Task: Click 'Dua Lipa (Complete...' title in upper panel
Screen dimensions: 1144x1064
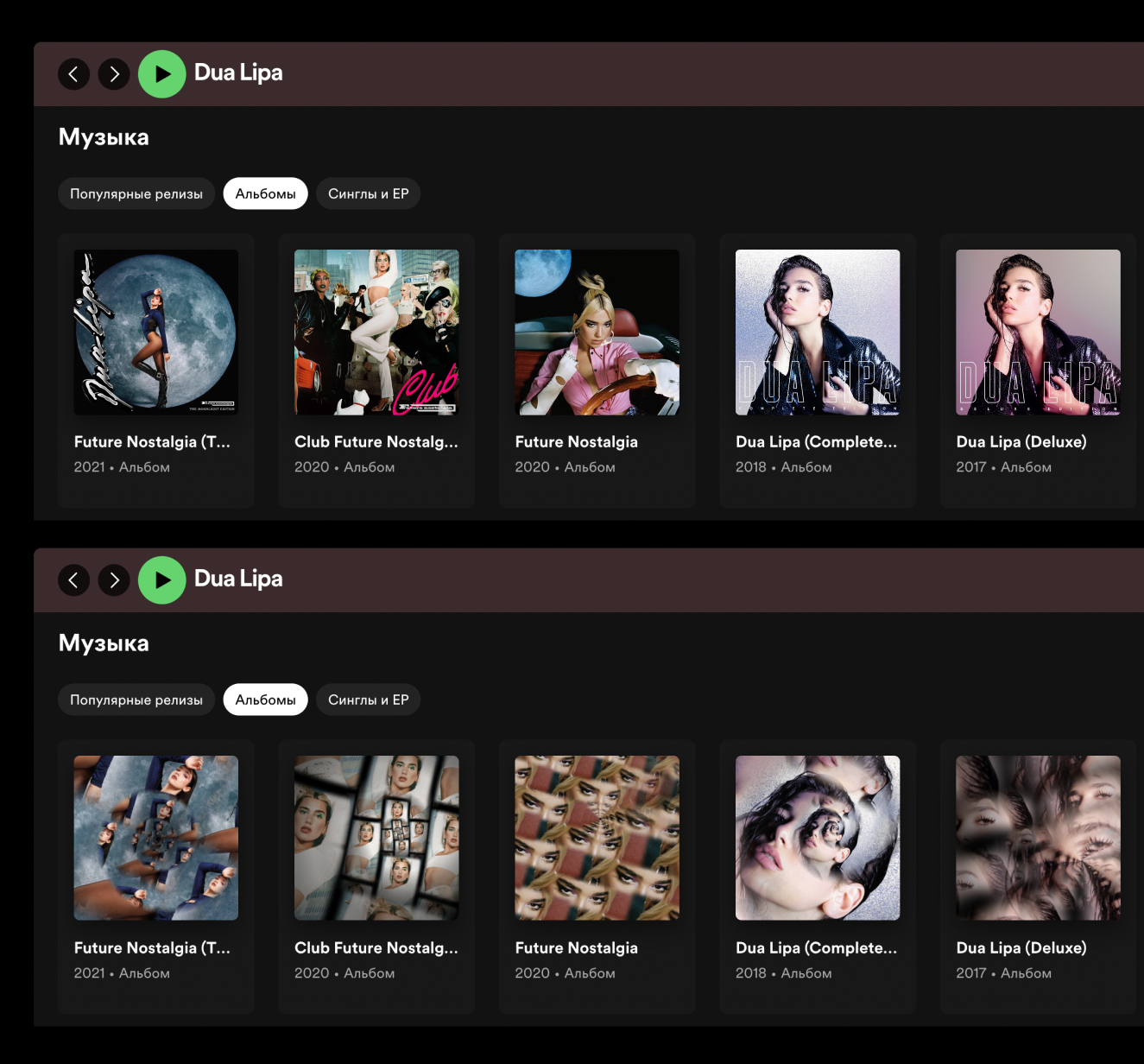Action: click(x=817, y=442)
